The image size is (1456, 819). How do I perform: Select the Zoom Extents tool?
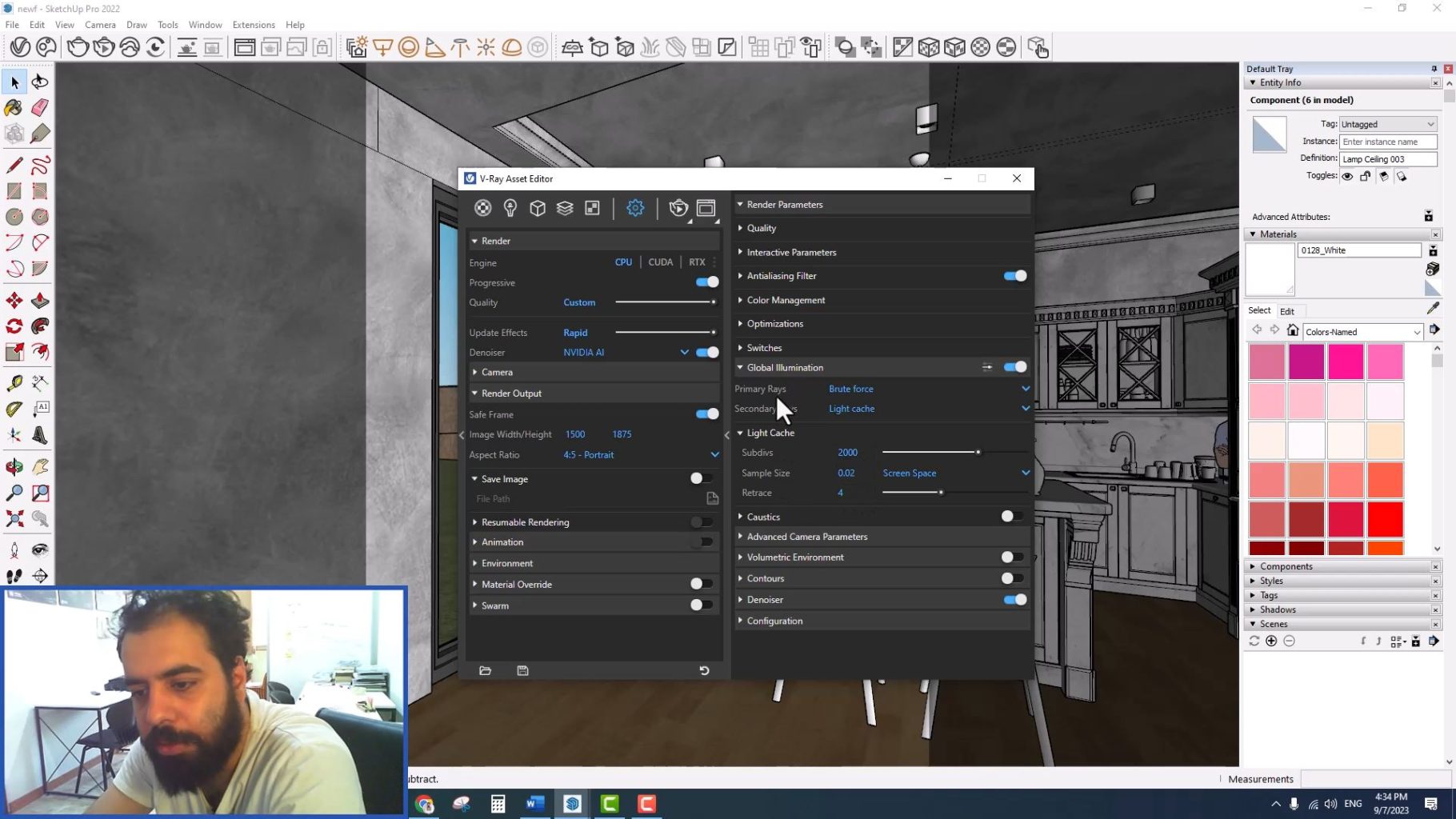(14, 518)
